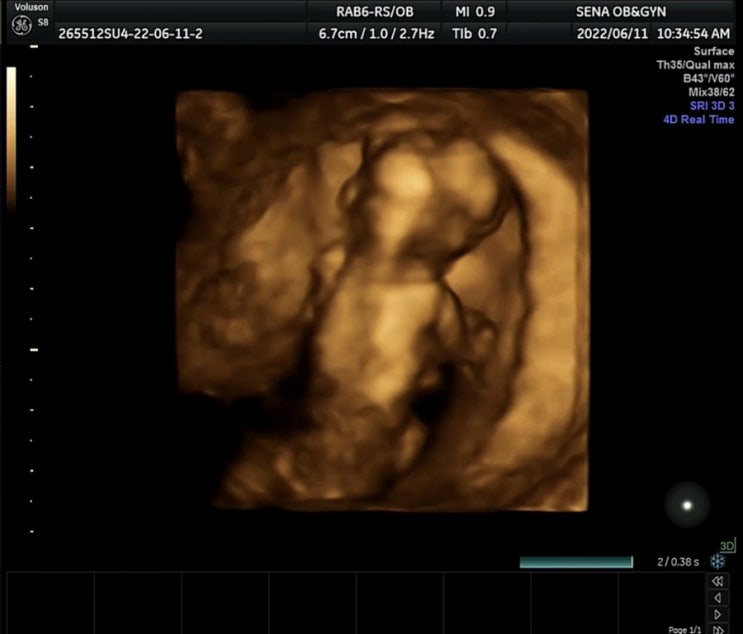Go to previous clipboard page arrow
The width and height of the screenshot is (743, 634).
coord(717,598)
